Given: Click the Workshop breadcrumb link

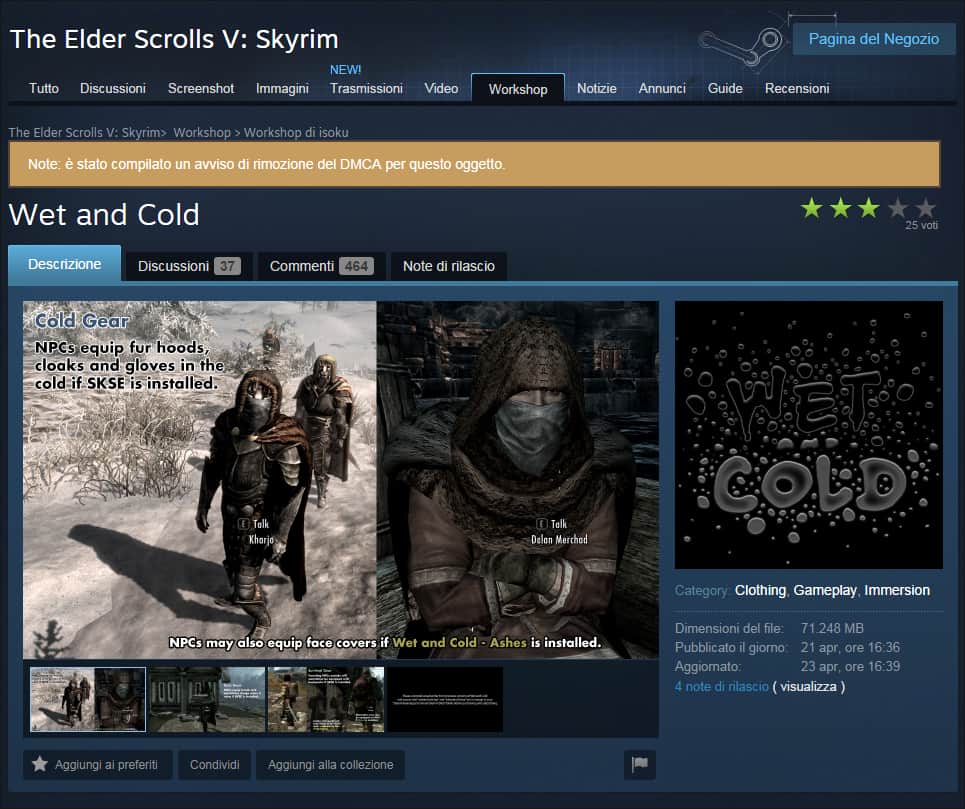Looking at the screenshot, I should point(202,132).
